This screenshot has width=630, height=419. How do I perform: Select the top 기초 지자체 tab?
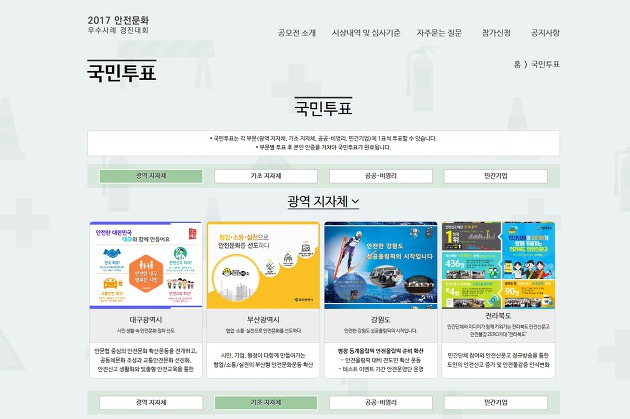pos(266,176)
